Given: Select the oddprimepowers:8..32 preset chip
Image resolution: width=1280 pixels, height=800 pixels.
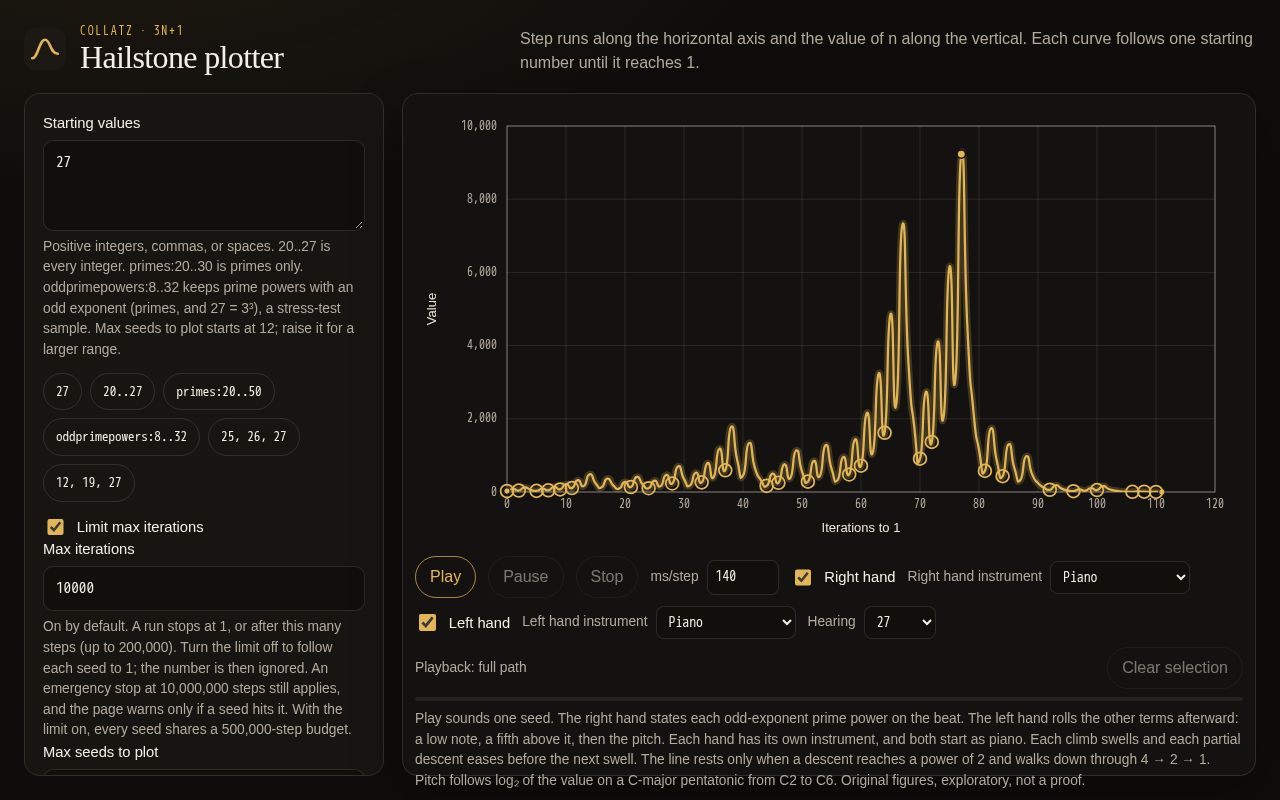Looking at the screenshot, I should click(x=121, y=437).
